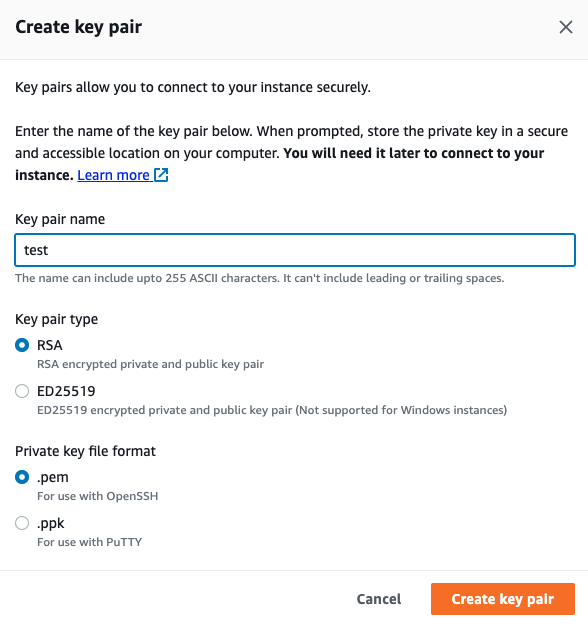This screenshot has width=588, height=624.
Task: Open the Learn more link
Action: 113,175
